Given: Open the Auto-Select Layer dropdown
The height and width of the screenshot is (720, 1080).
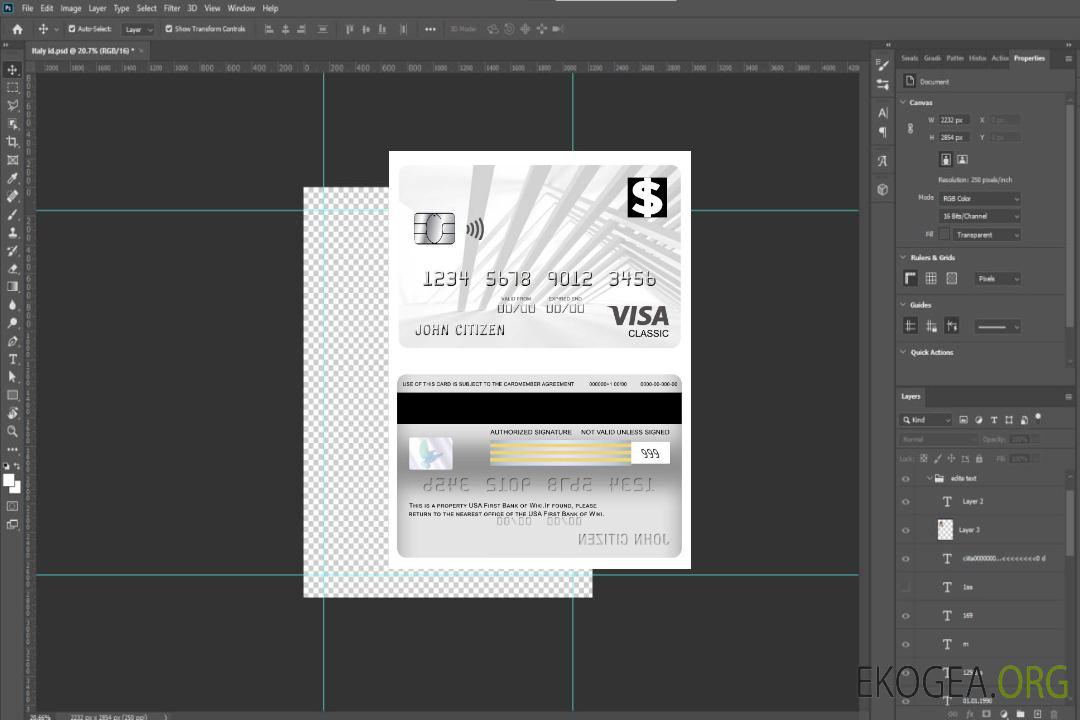Looking at the screenshot, I should click(138, 30).
